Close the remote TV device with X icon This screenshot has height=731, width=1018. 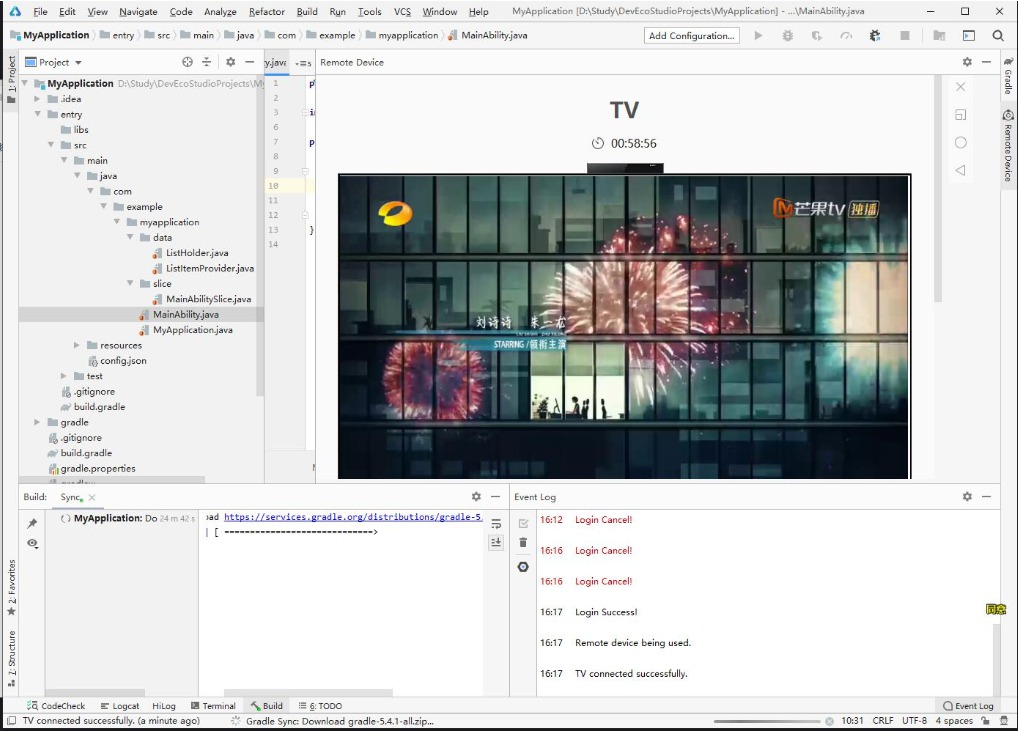tap(961, 87)
